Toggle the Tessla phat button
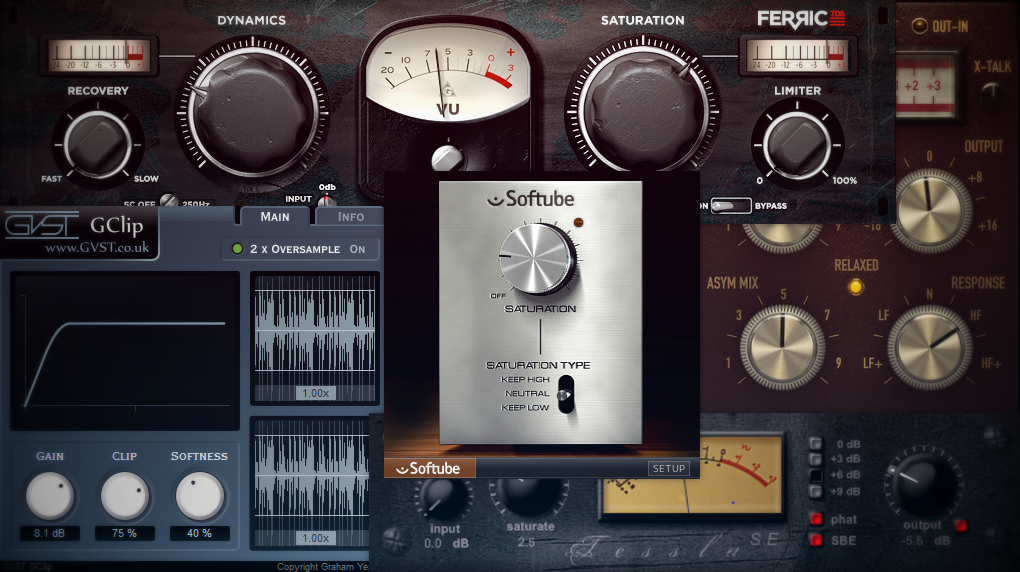The image size is (1020, 572). click(815, 519)
